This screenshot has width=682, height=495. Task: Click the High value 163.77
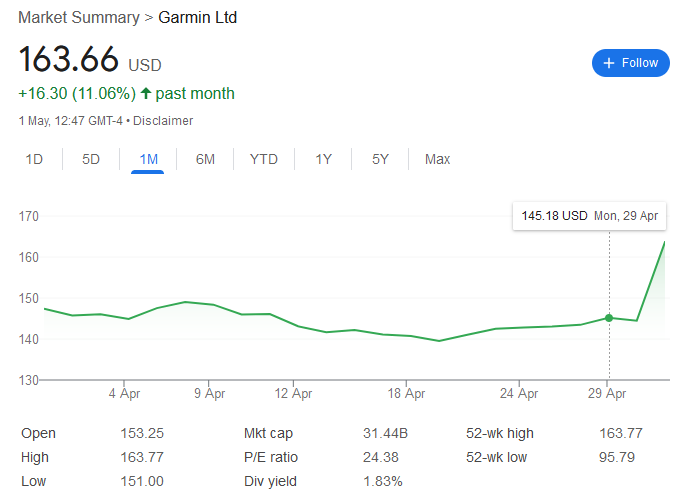(x=142, y=457)
